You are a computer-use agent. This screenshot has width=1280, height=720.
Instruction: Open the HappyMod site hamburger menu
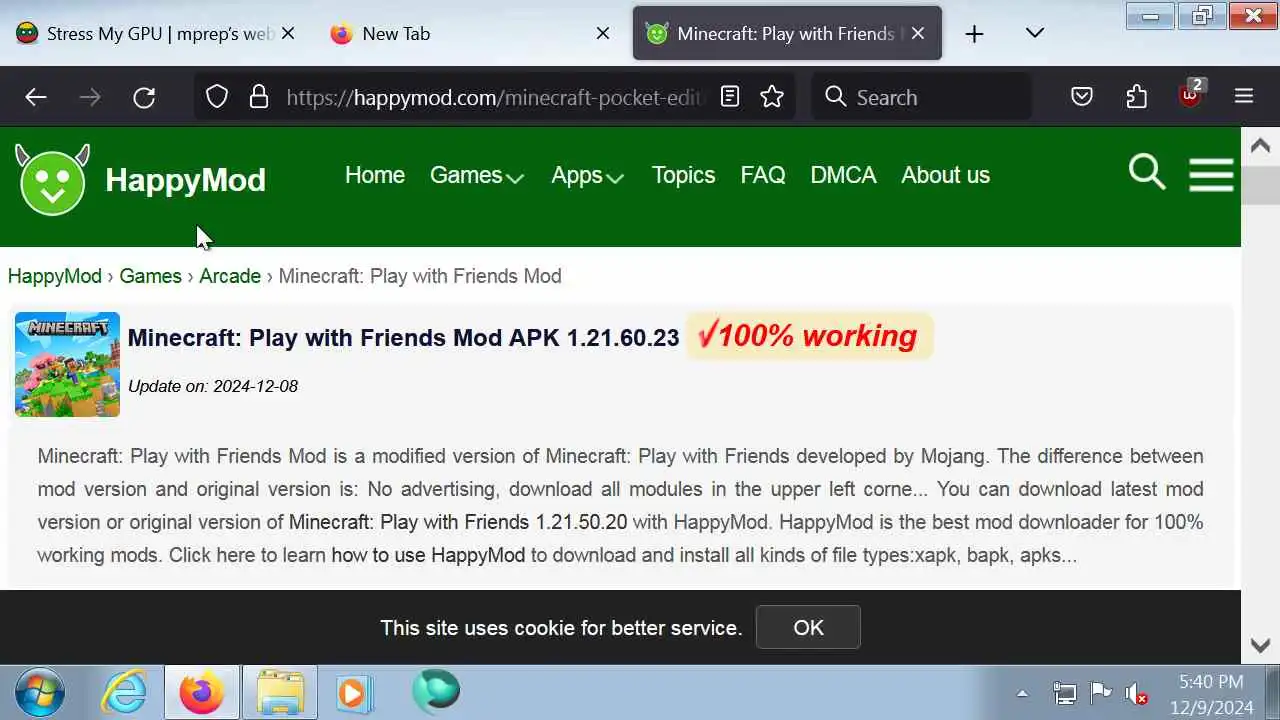point(1211,174)
